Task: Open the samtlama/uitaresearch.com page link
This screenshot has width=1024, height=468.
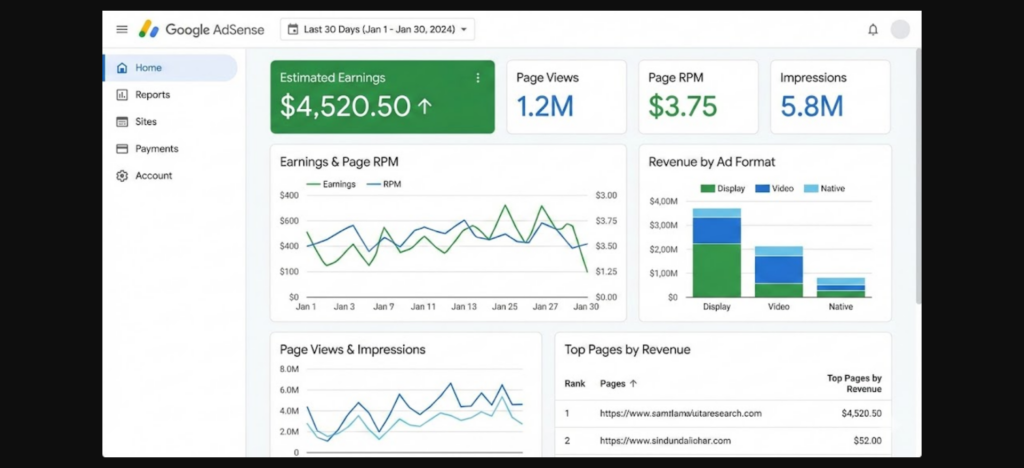Action: click(680, 413)
